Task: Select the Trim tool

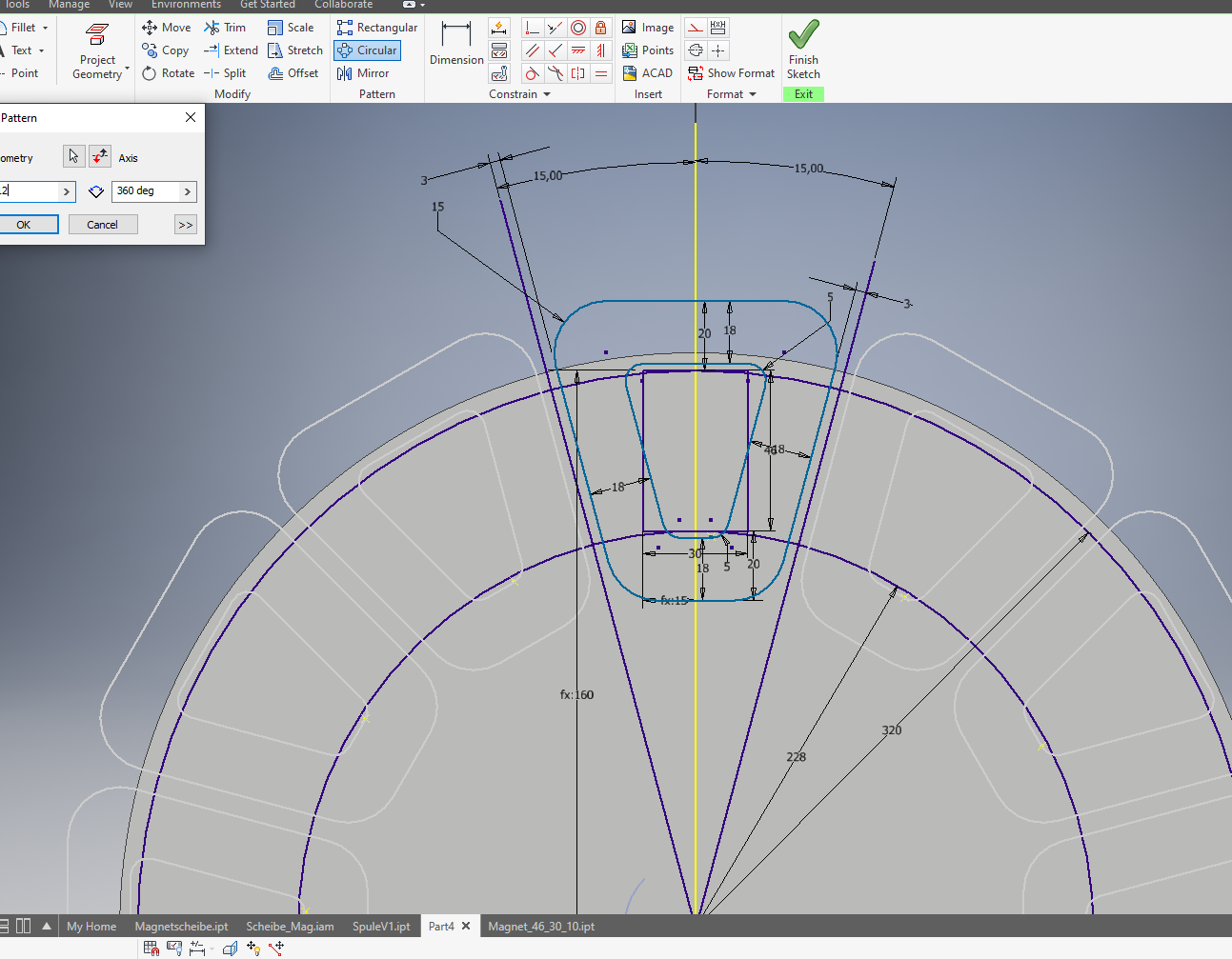Action: coord(225,28)
